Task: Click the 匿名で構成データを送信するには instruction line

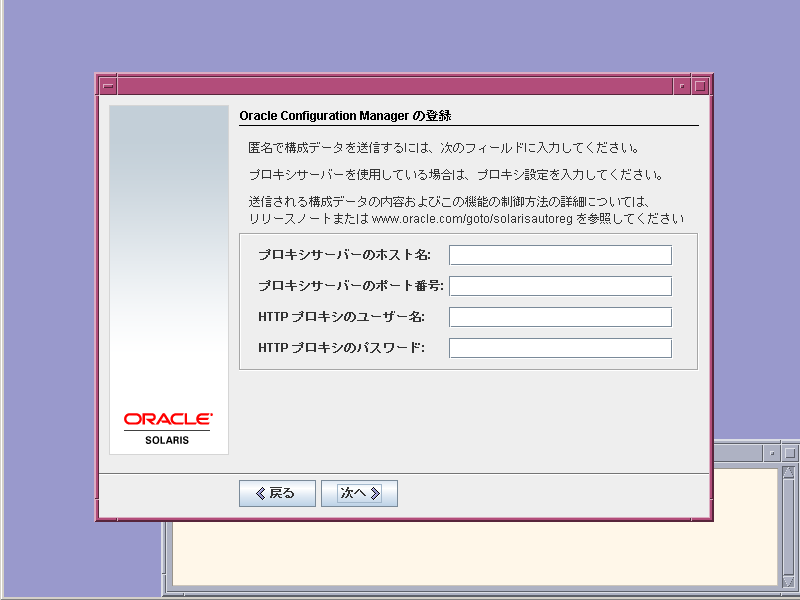Action: point(444,148)
